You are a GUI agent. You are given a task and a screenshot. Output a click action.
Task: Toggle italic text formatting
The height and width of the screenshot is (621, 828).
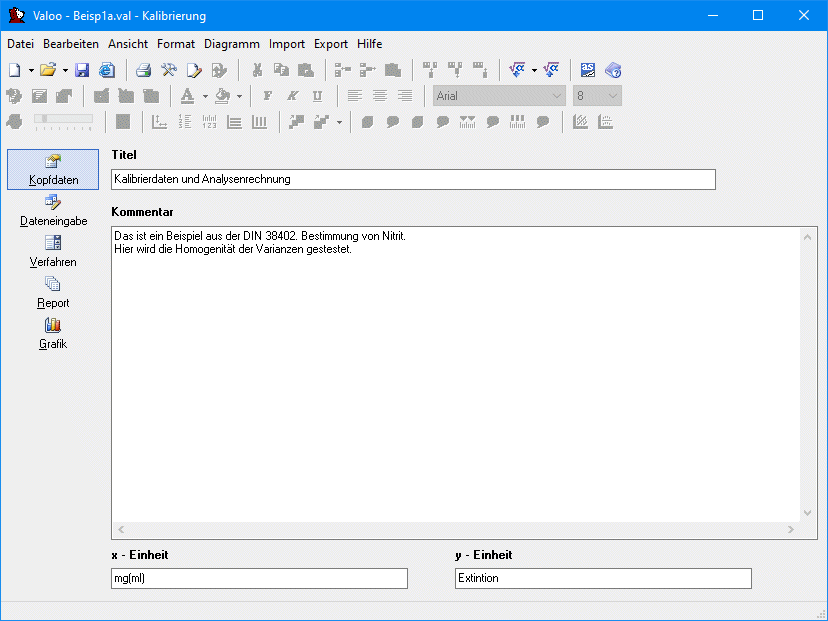(292, 96)
